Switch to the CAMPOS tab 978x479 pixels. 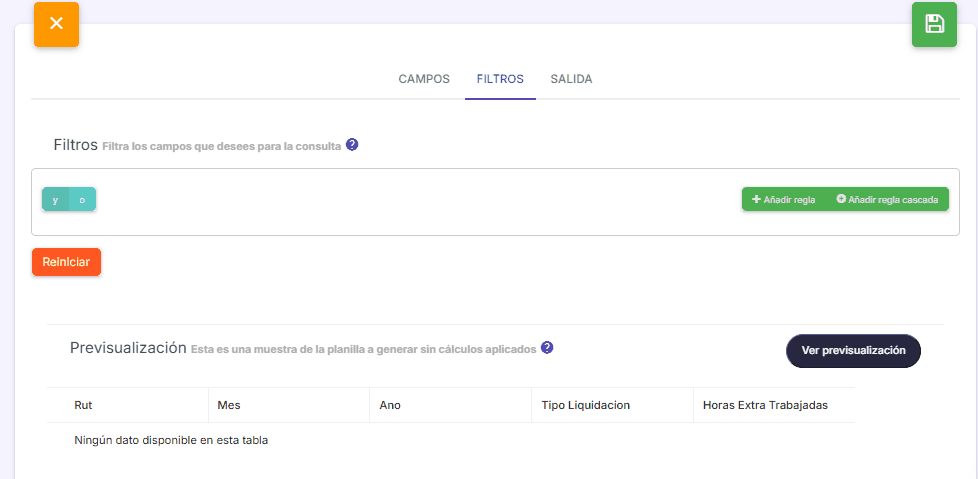[x=424, y=79]
